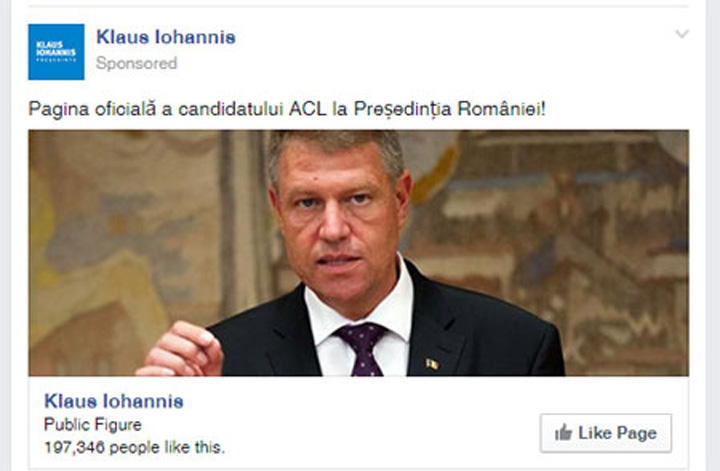Click the thumbs-up icon on Like Page
720x471 pixels.
[563, 432]
